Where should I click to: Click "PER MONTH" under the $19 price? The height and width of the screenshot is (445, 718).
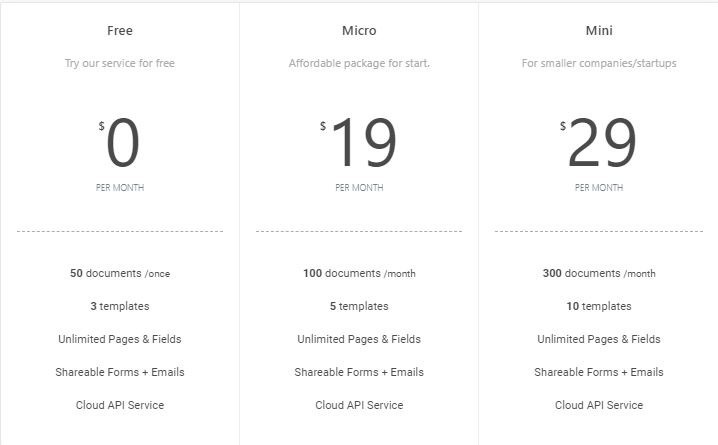tap(359, 187)
